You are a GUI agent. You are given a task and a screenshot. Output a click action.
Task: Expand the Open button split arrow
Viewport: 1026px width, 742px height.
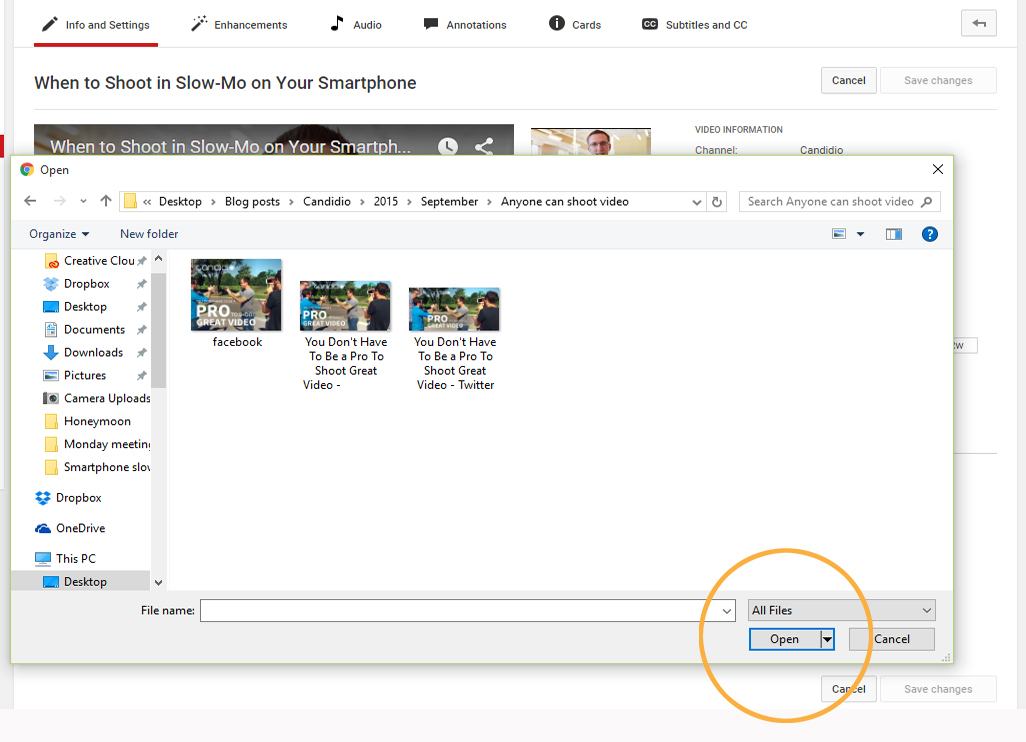827,639
